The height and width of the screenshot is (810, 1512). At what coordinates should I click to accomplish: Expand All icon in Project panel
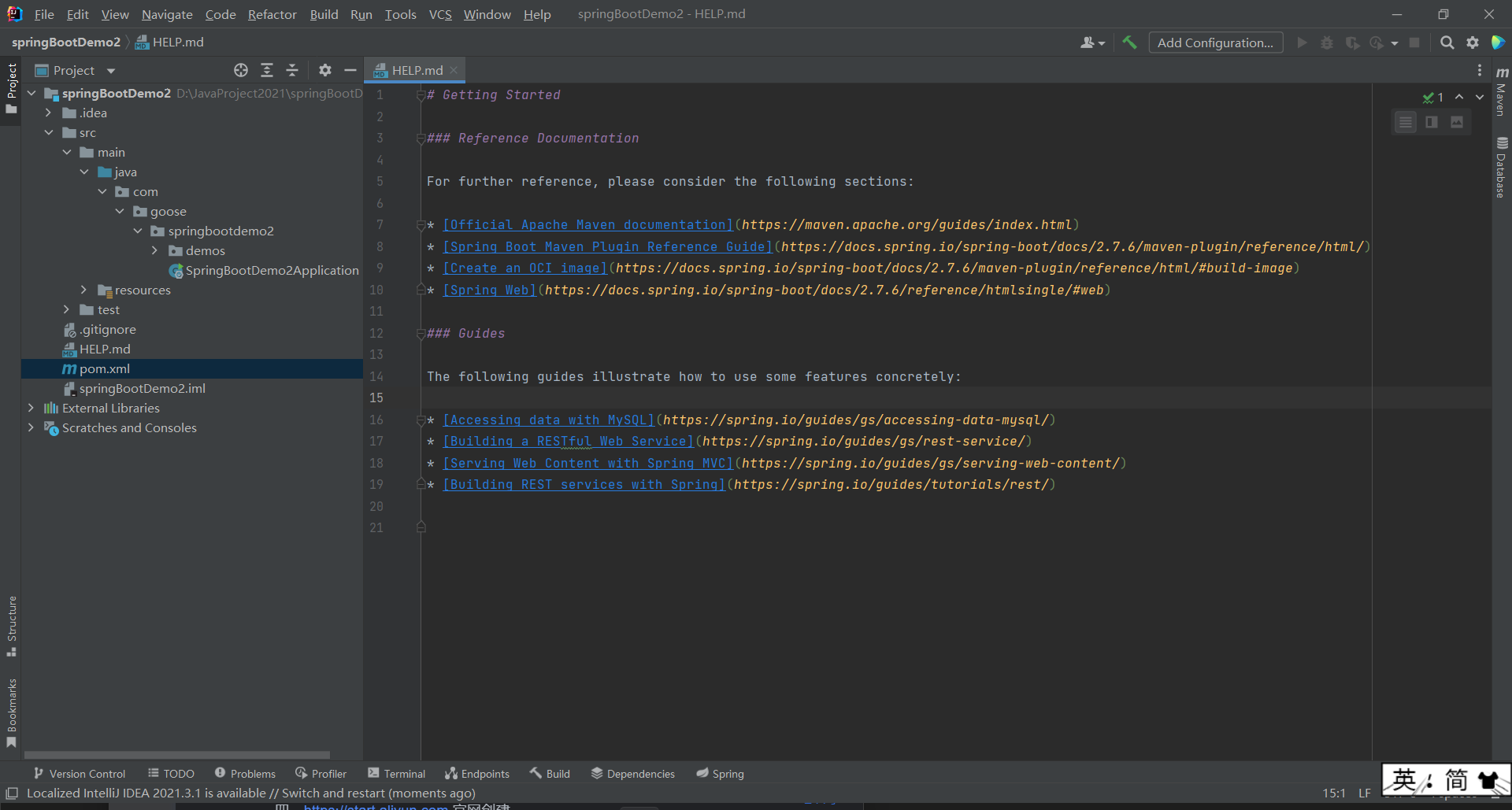coord(267,70)
